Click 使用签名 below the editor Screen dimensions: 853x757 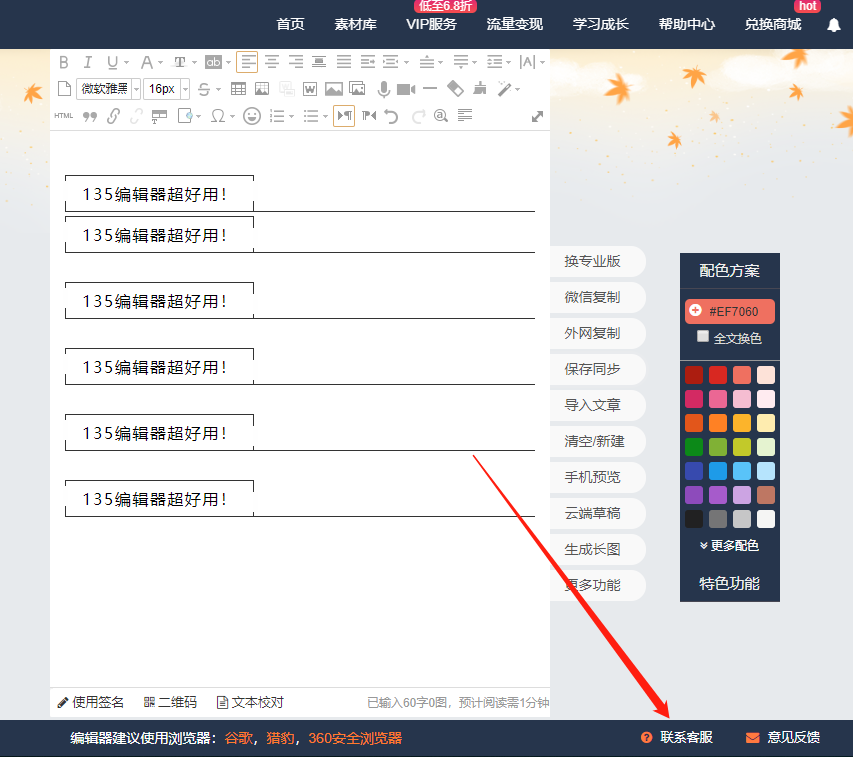tap(91, 703)
